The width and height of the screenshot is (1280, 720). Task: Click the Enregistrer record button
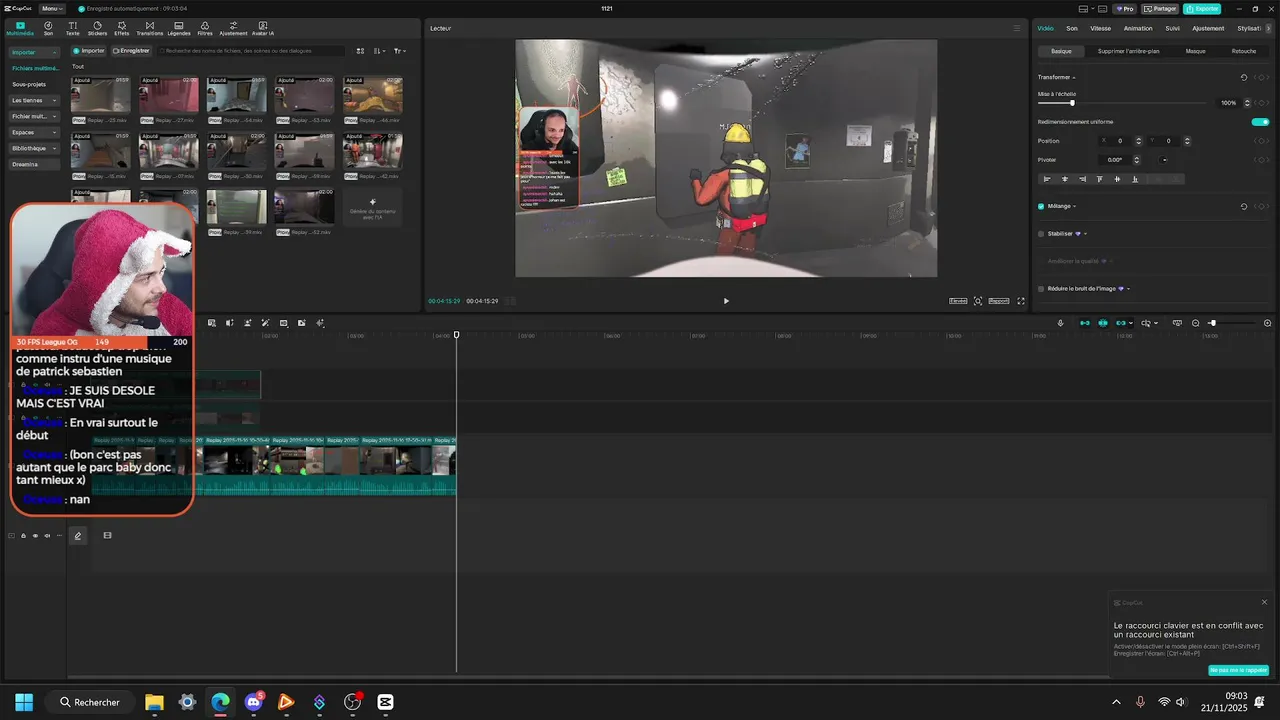tap(131, 50)
